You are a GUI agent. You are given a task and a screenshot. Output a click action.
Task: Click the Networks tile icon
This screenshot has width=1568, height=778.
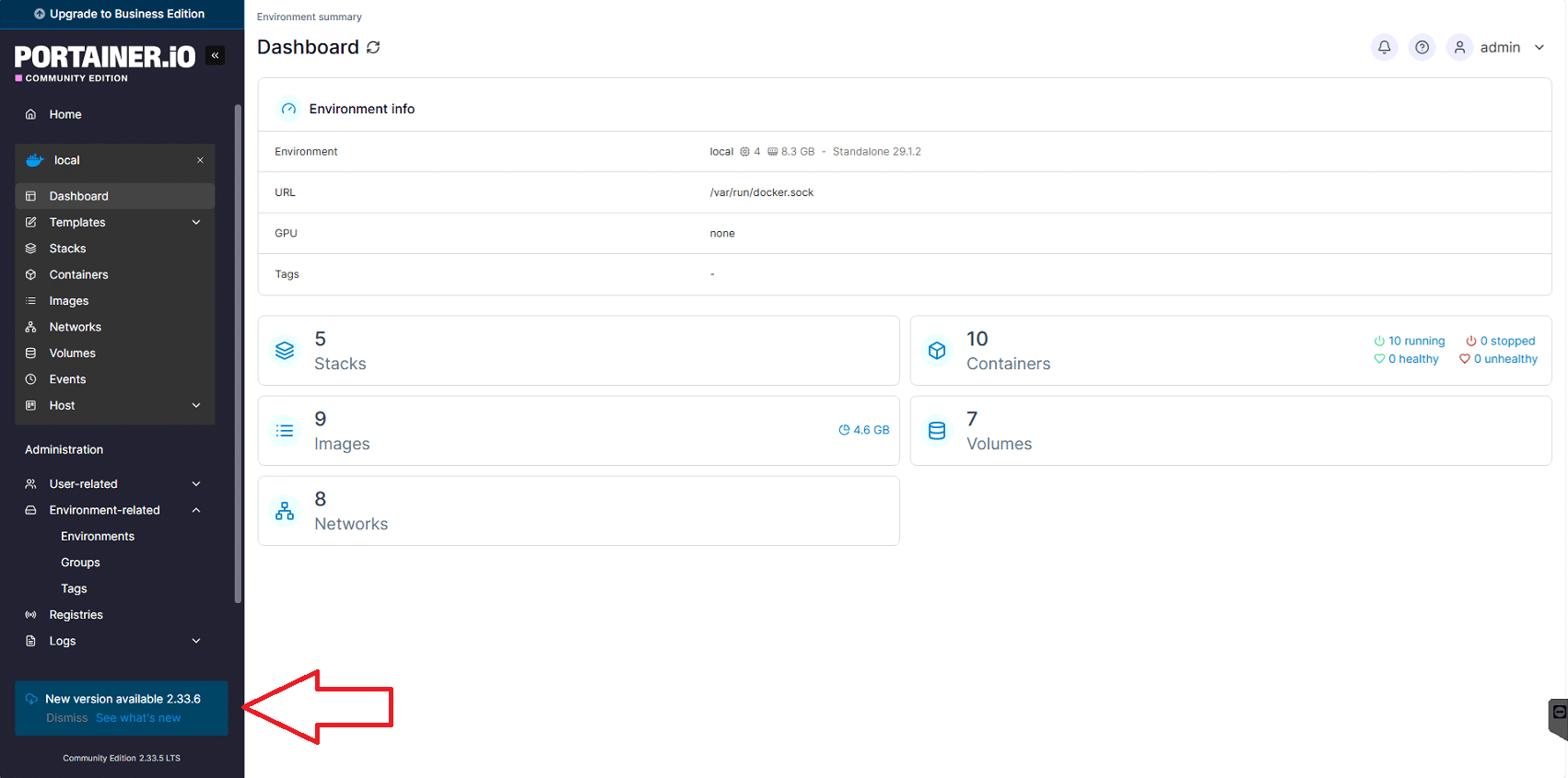(x=285, y=511)
